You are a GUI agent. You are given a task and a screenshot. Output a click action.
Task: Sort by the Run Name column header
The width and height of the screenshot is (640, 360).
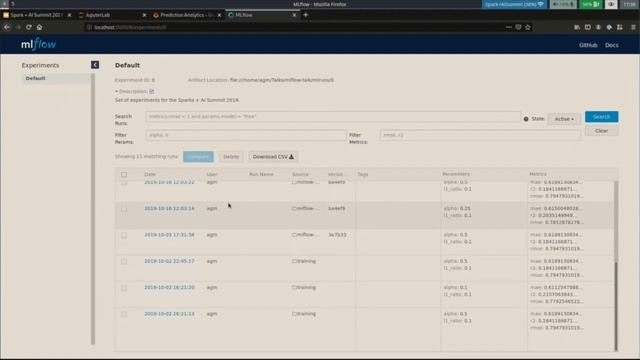[x=261, y=174]
